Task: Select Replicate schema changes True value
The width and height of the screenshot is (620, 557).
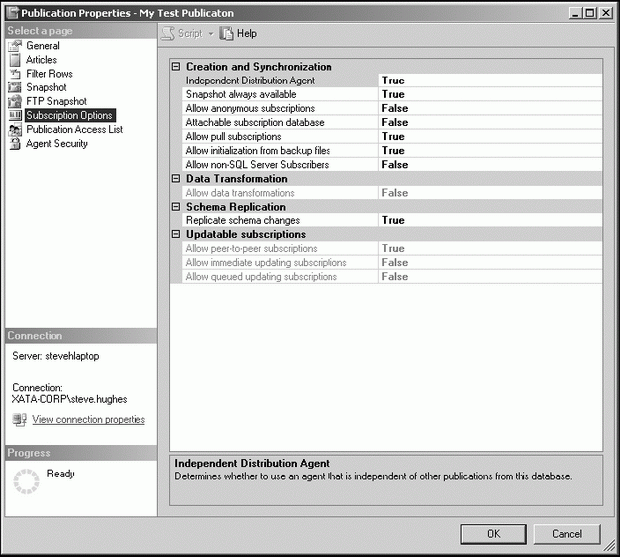Action: click(x=490, y=220)
